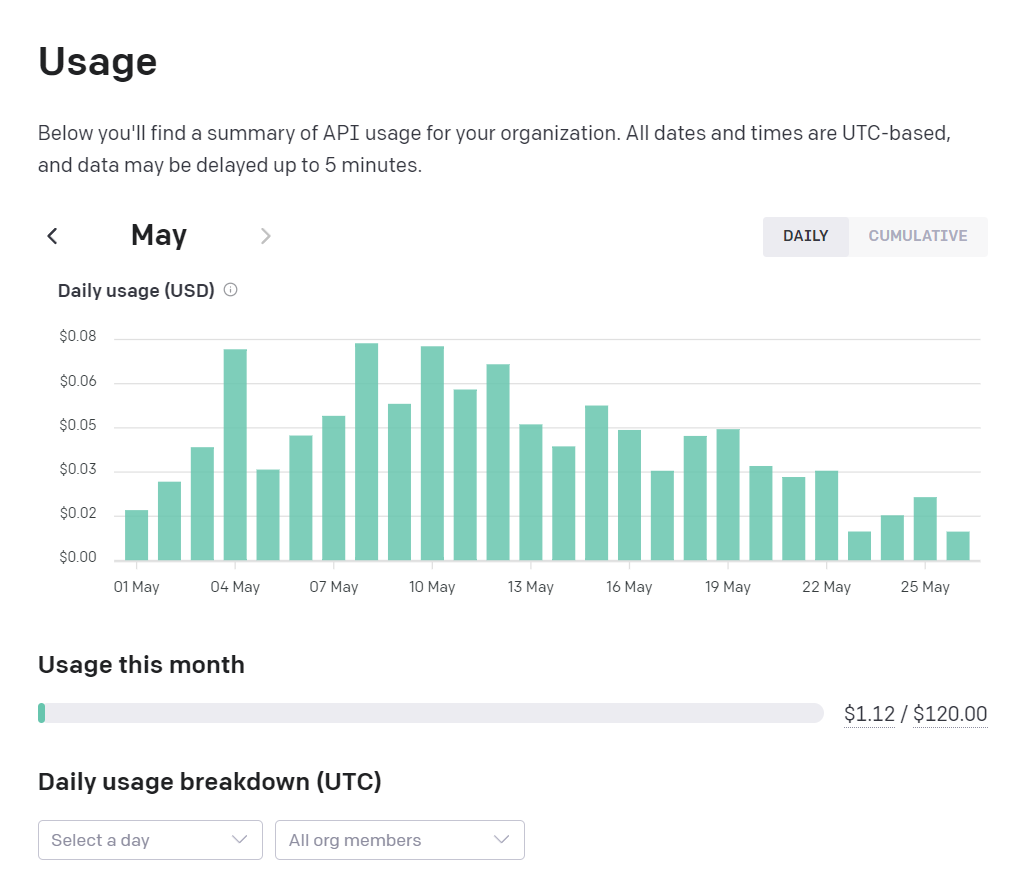This screenshot has width=1019, height=872.
Task: Click the $1.12 current usage amount
Action: tap(869, 714)
